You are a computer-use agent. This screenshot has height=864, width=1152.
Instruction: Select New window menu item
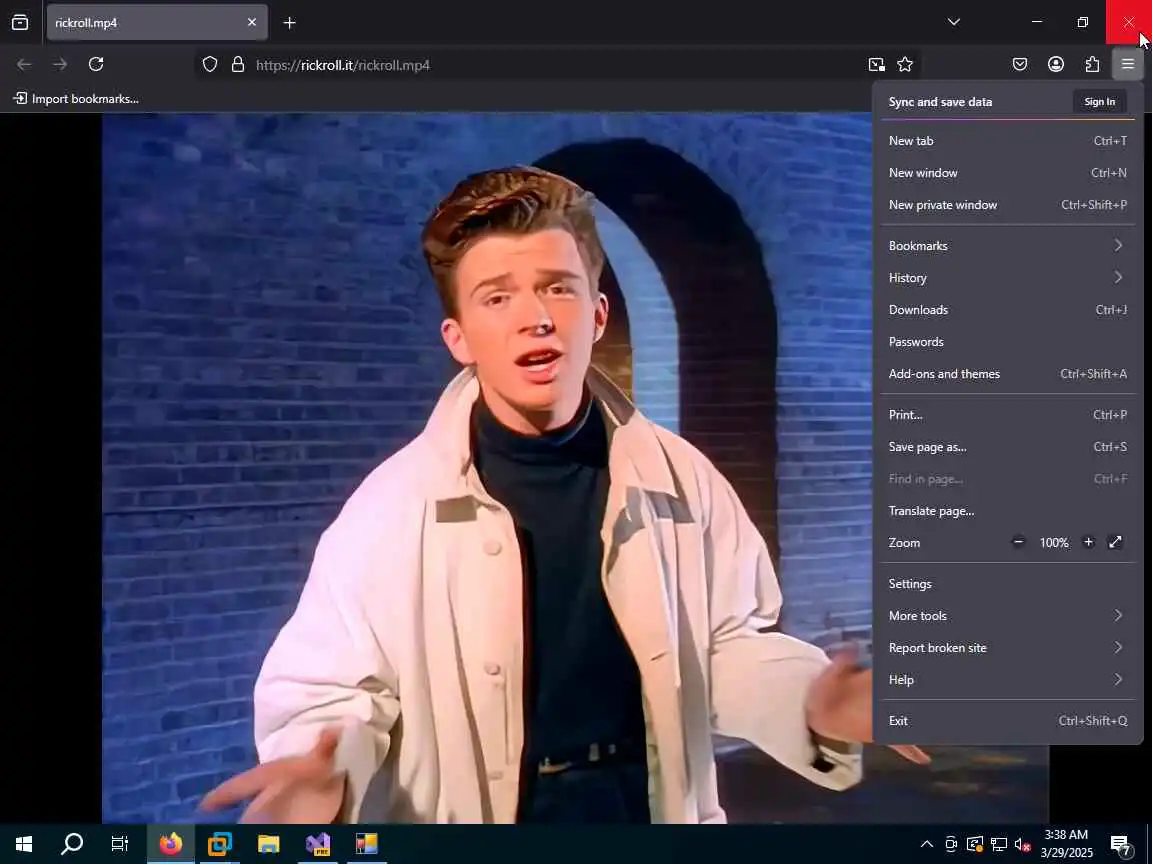[1007, 173]
